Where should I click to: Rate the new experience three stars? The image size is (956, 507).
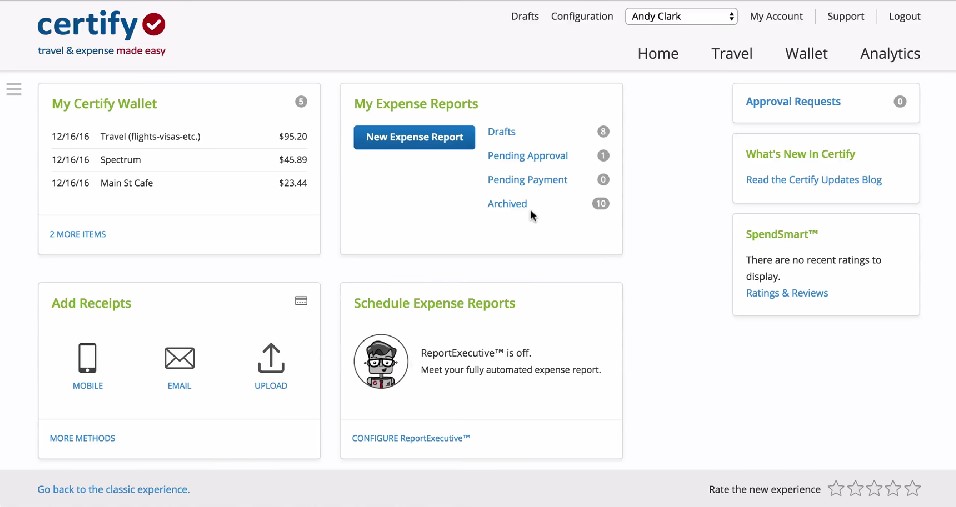coord(874,489)
